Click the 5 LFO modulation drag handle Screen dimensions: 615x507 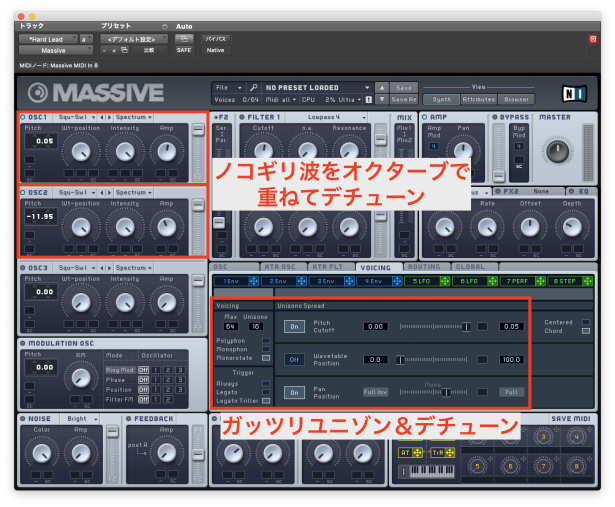coord(444,281)
